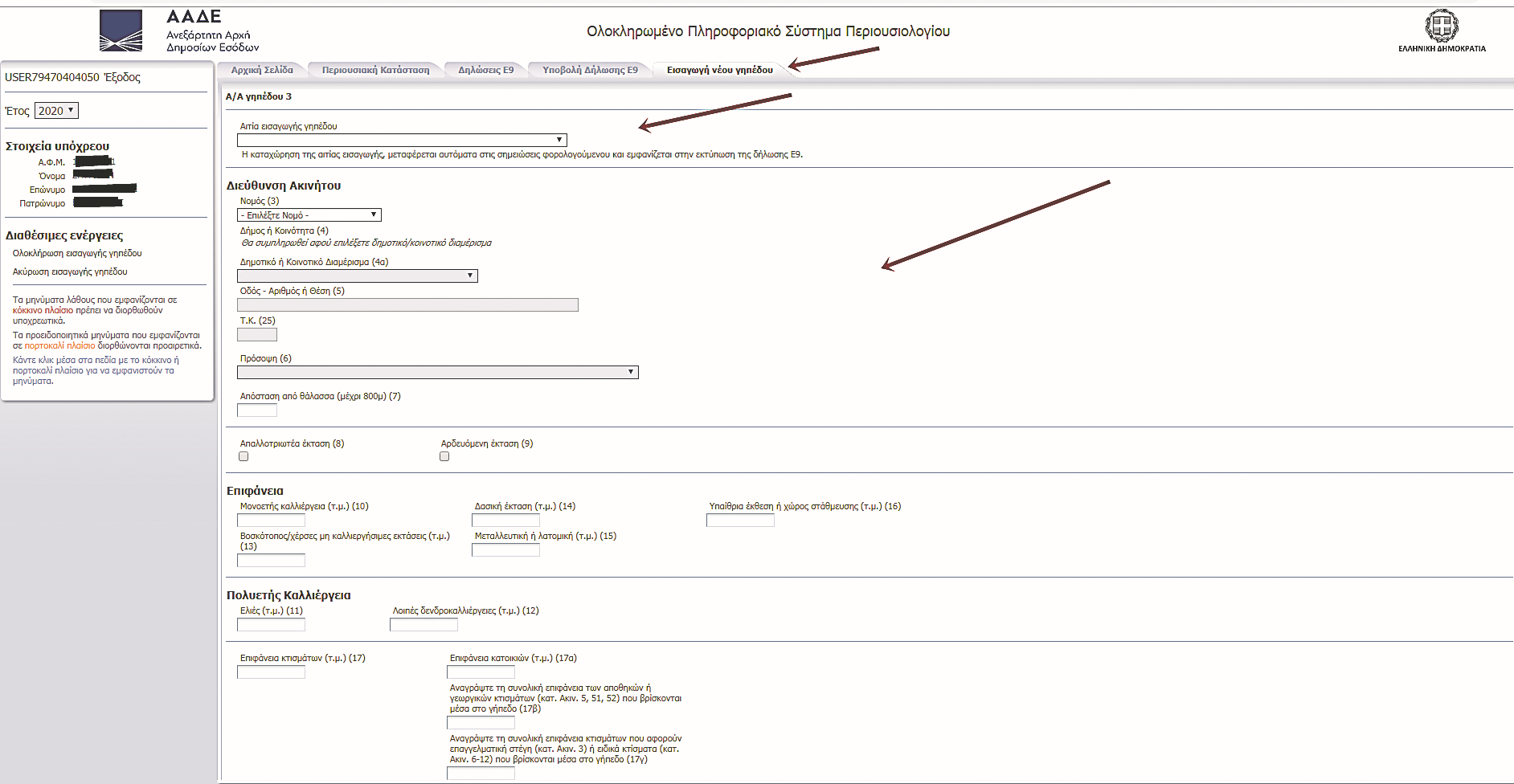Click the Επιφάνεια section heading
This screenshot has width=1514, height=784.
tap(255, 491)
